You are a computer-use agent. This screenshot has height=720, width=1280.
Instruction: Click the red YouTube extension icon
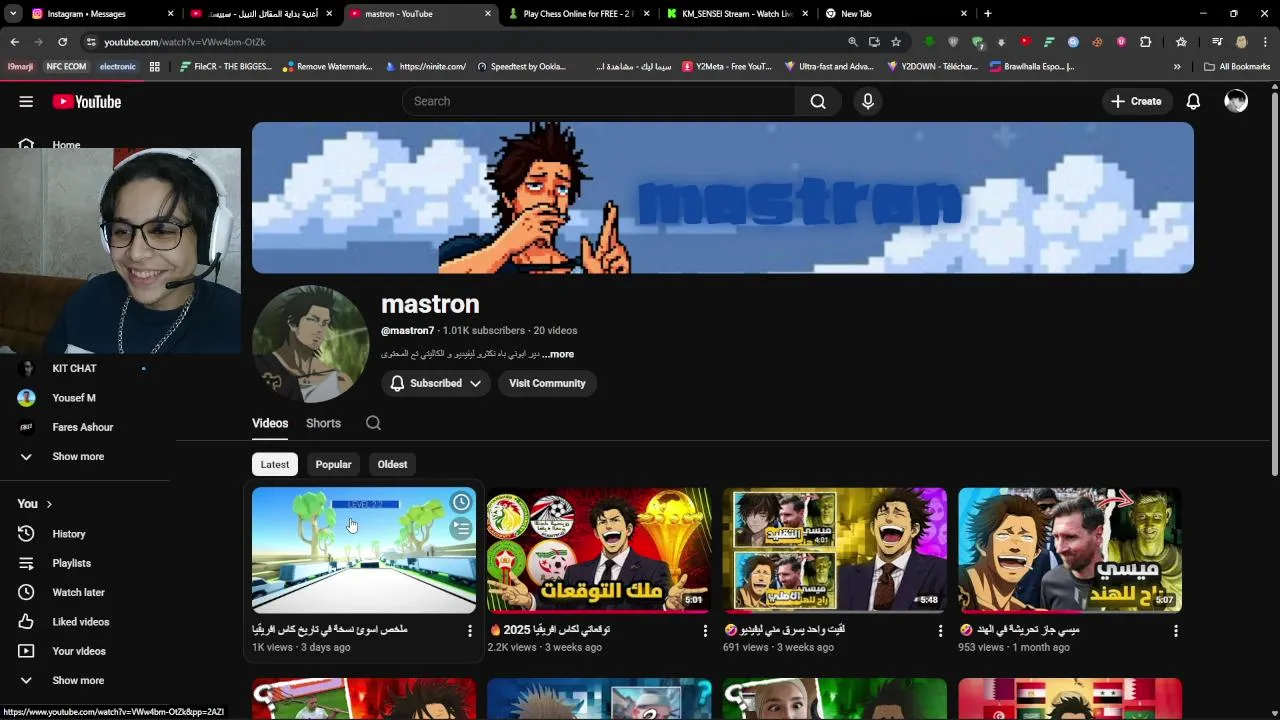pos(1024,42)
